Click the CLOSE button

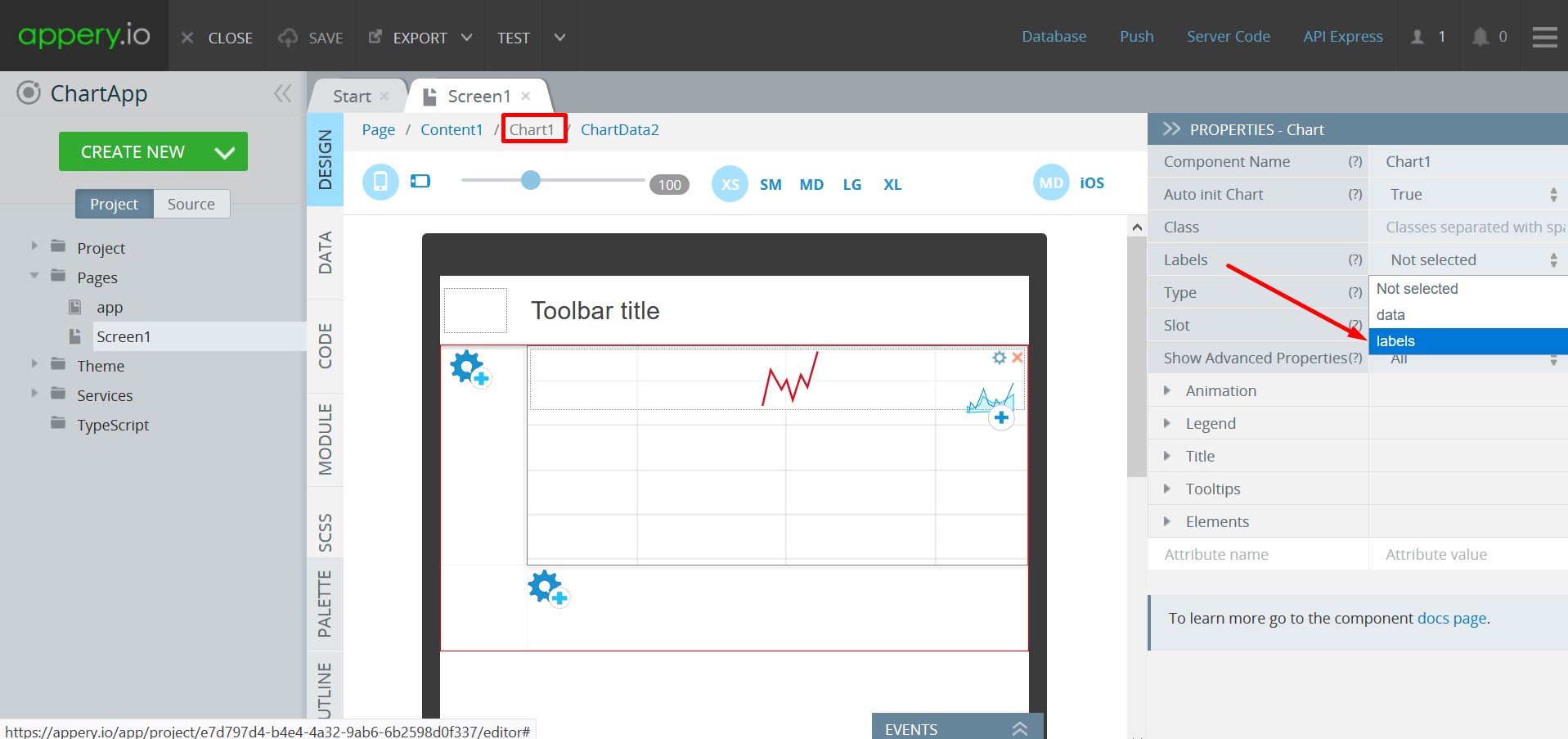point(217,38)
